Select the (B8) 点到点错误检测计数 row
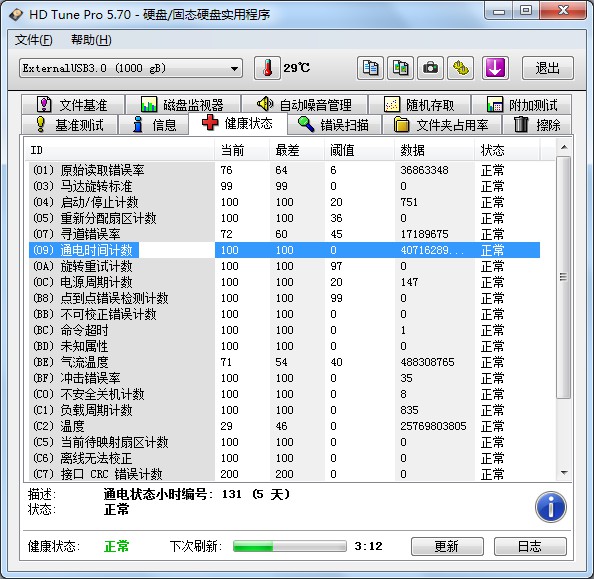Viewport: 594px width, 579px height. pyautogui.click(x=284, y=298)
